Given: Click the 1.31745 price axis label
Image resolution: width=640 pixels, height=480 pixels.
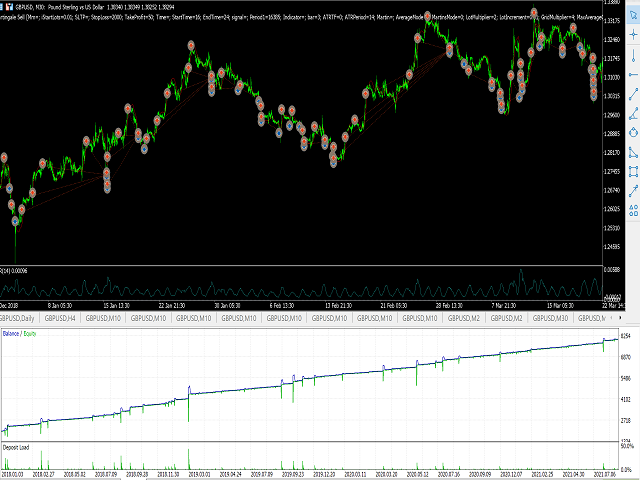Looking at the screenshot, I should [x=612, y=58].
